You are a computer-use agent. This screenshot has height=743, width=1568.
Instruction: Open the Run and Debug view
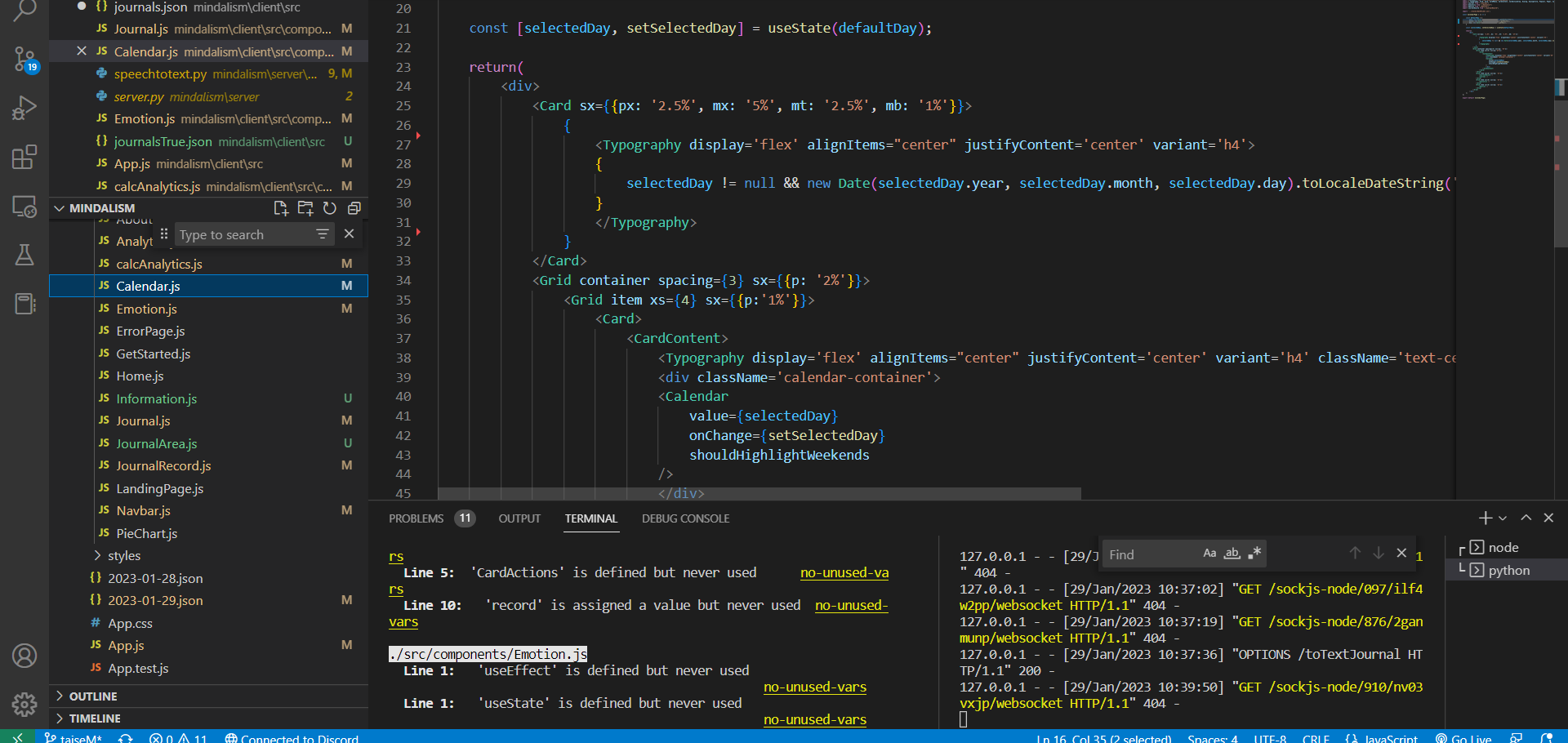pos(24,108)
